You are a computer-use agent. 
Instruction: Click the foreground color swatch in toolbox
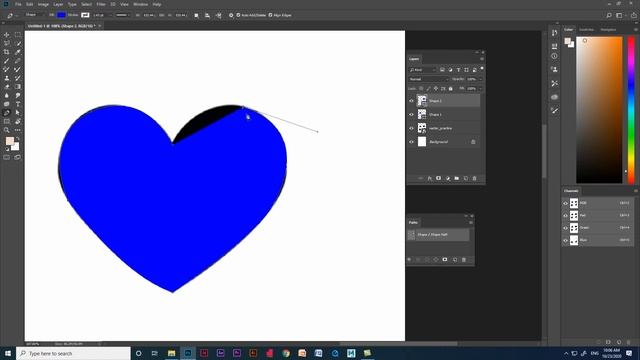(10, 141)
